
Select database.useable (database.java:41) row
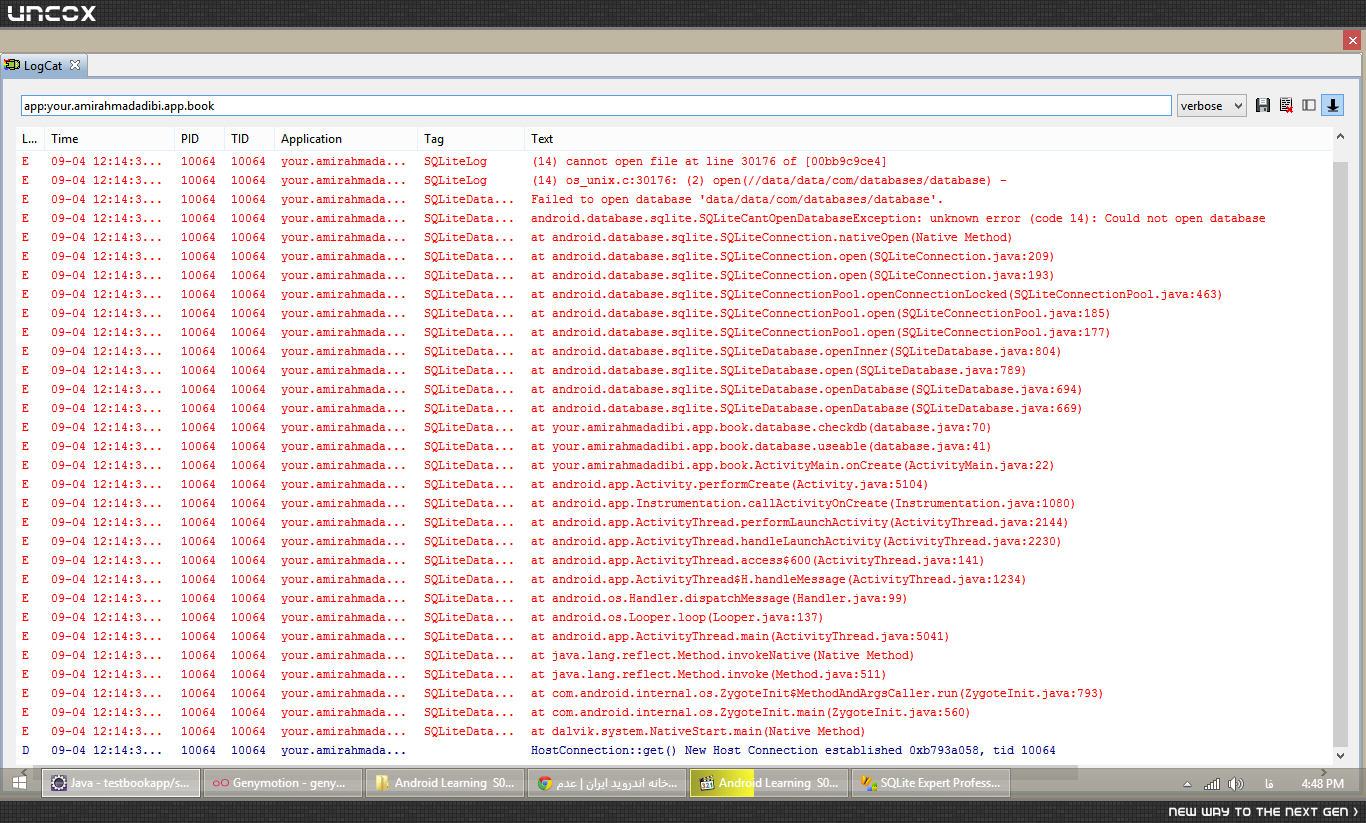[675, 446]
